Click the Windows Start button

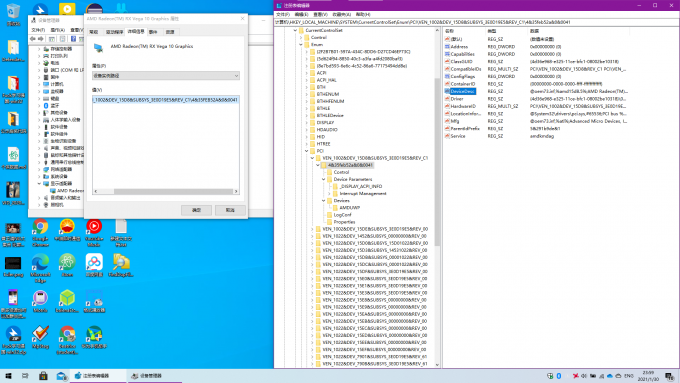pyautogui.click(x=8, y=376)
